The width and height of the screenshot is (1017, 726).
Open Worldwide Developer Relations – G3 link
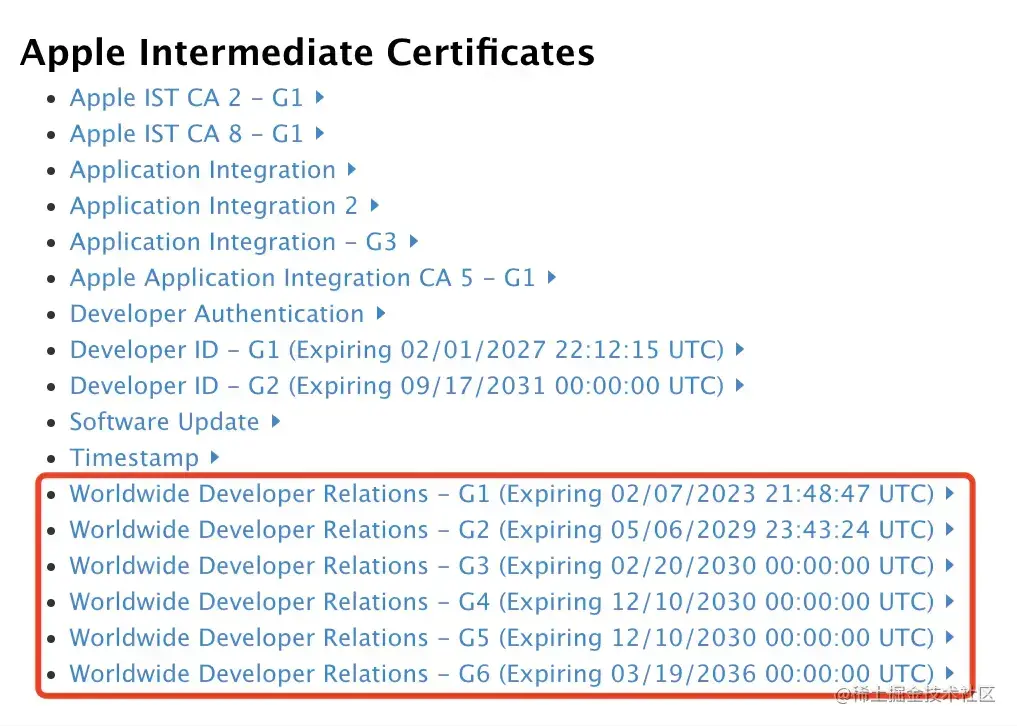(x=501, y=566)
